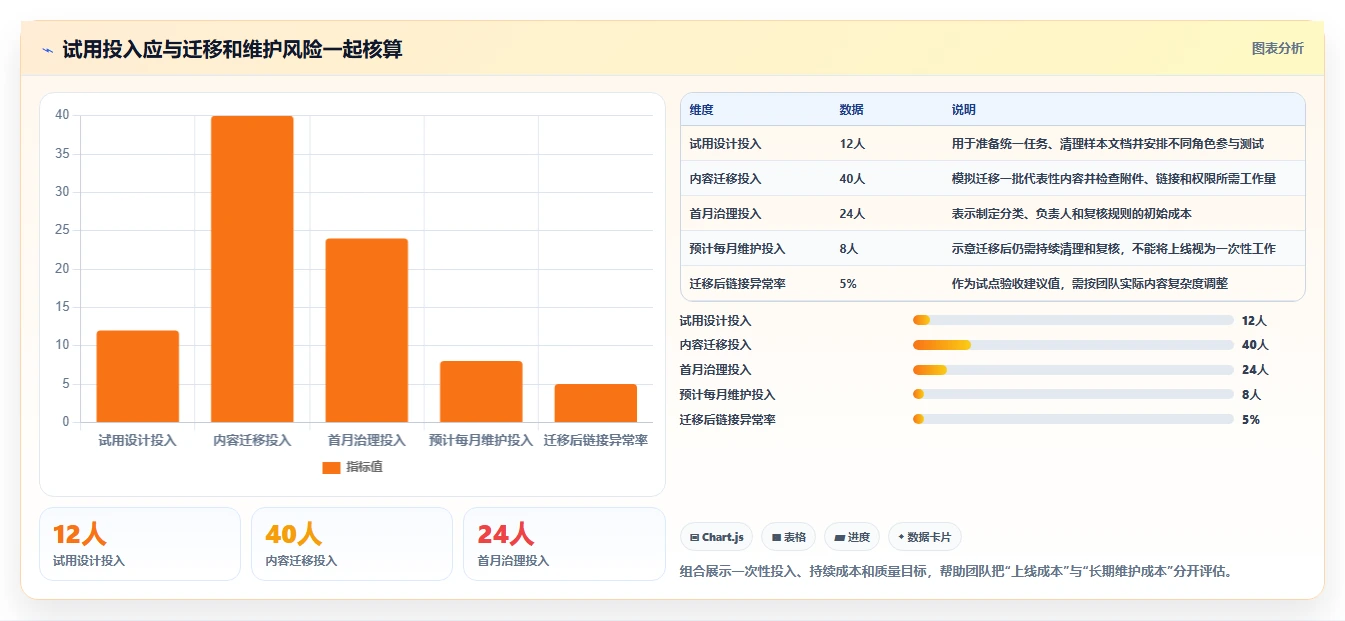Click the 维度 column header

coord(701,110)
